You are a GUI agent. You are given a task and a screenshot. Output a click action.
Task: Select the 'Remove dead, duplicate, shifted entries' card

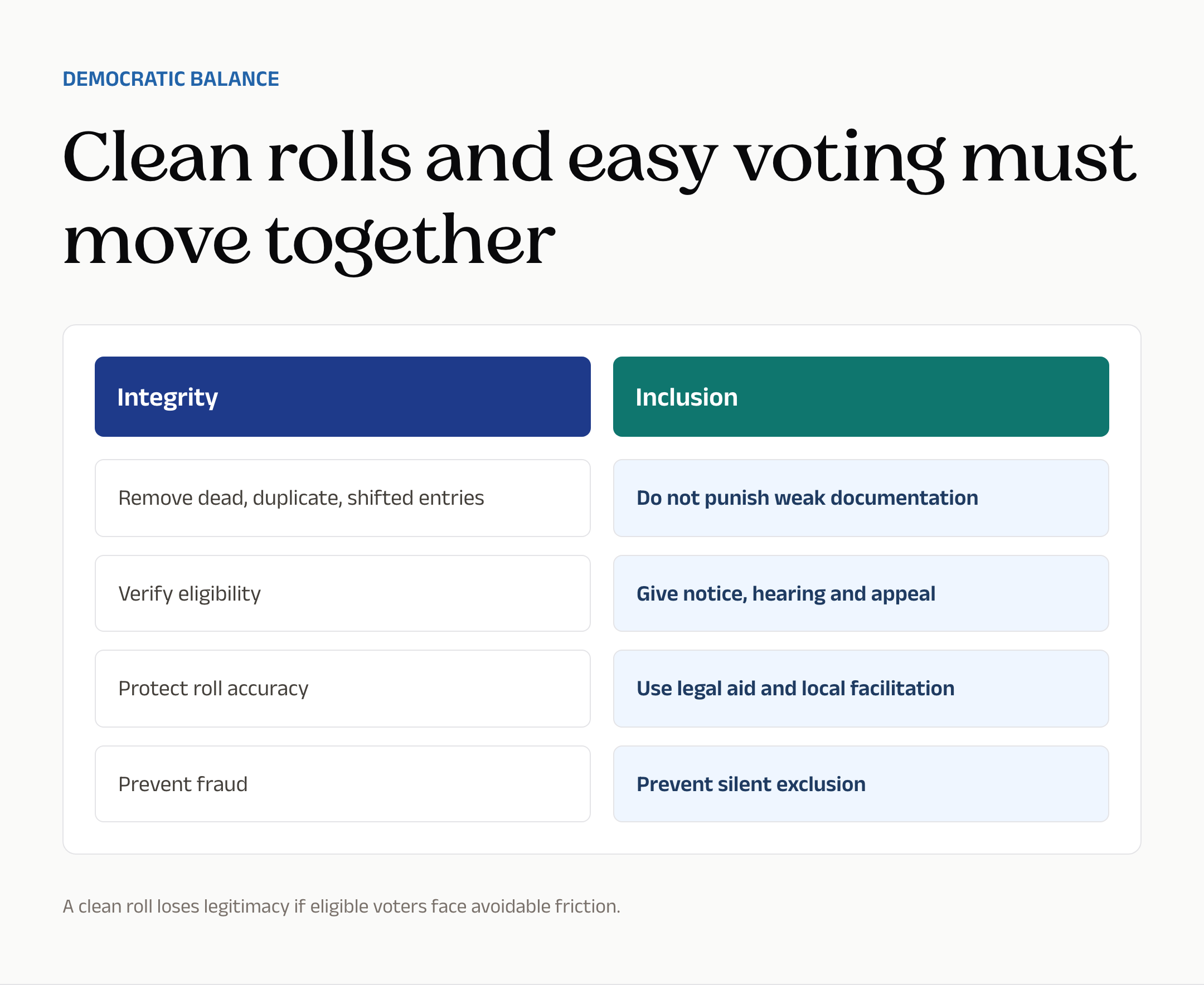click(342, 498)
